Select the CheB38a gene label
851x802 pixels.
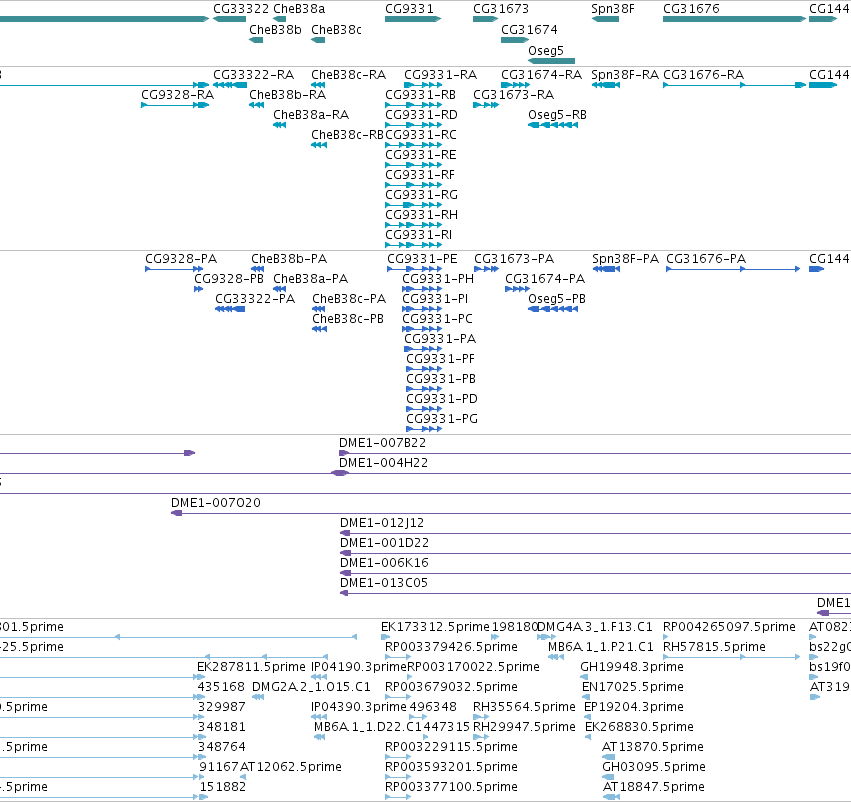pos(299,9)
